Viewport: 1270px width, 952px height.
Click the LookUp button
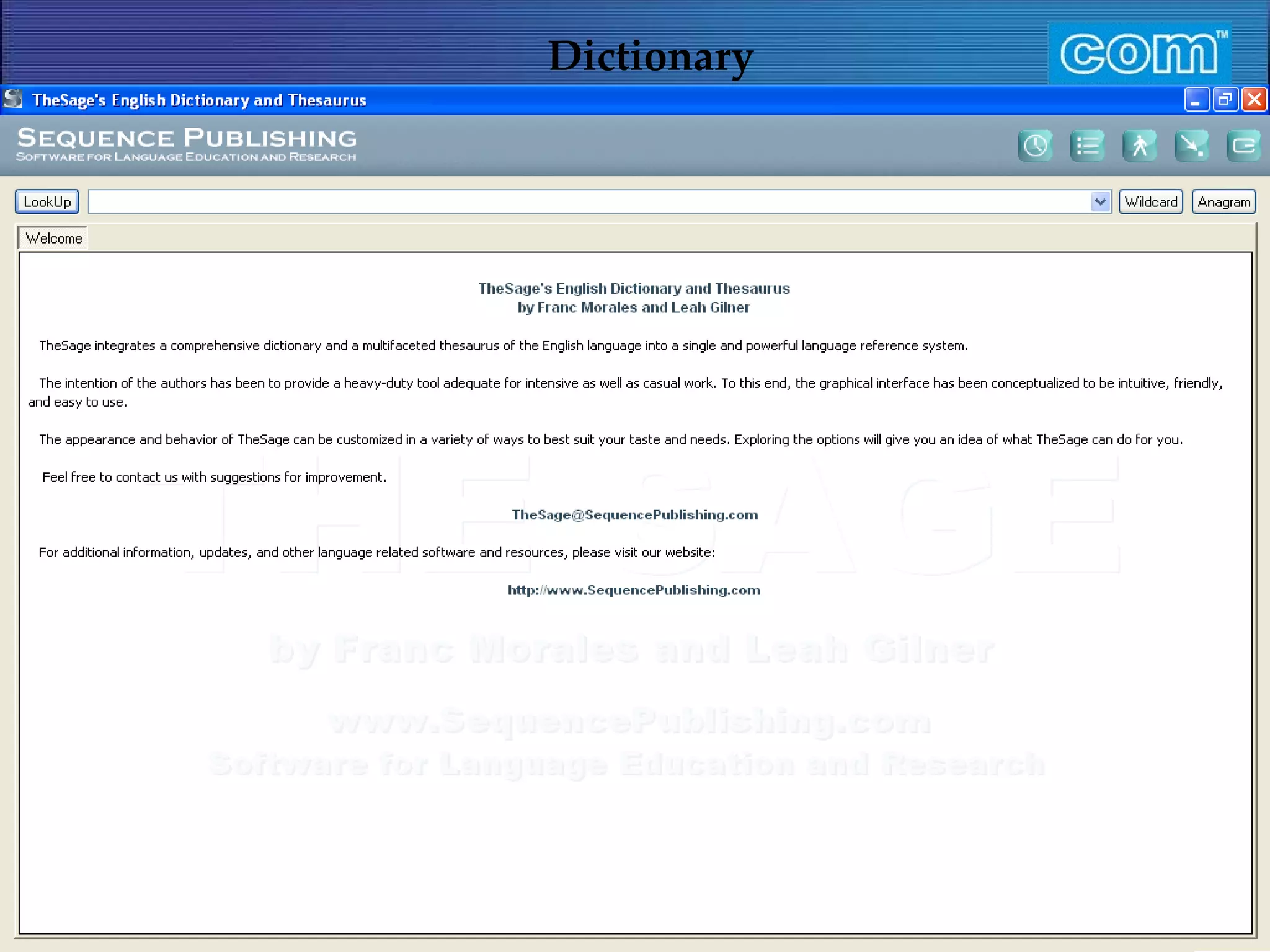(47, 201)
